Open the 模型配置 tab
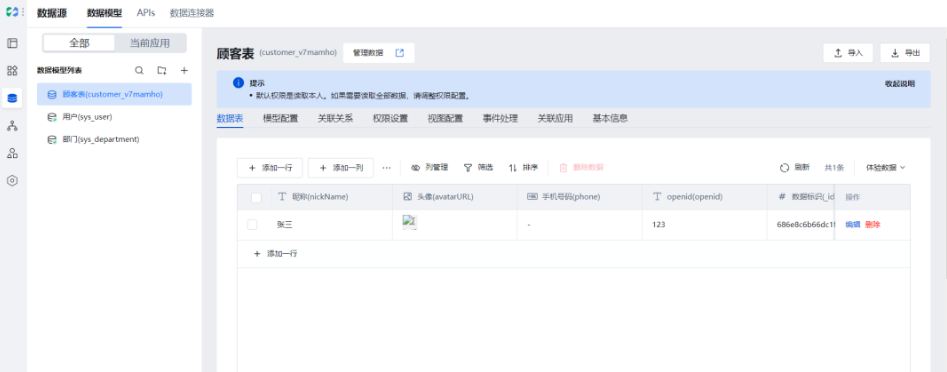Screen dimensions: 947x372 [280, 118]
